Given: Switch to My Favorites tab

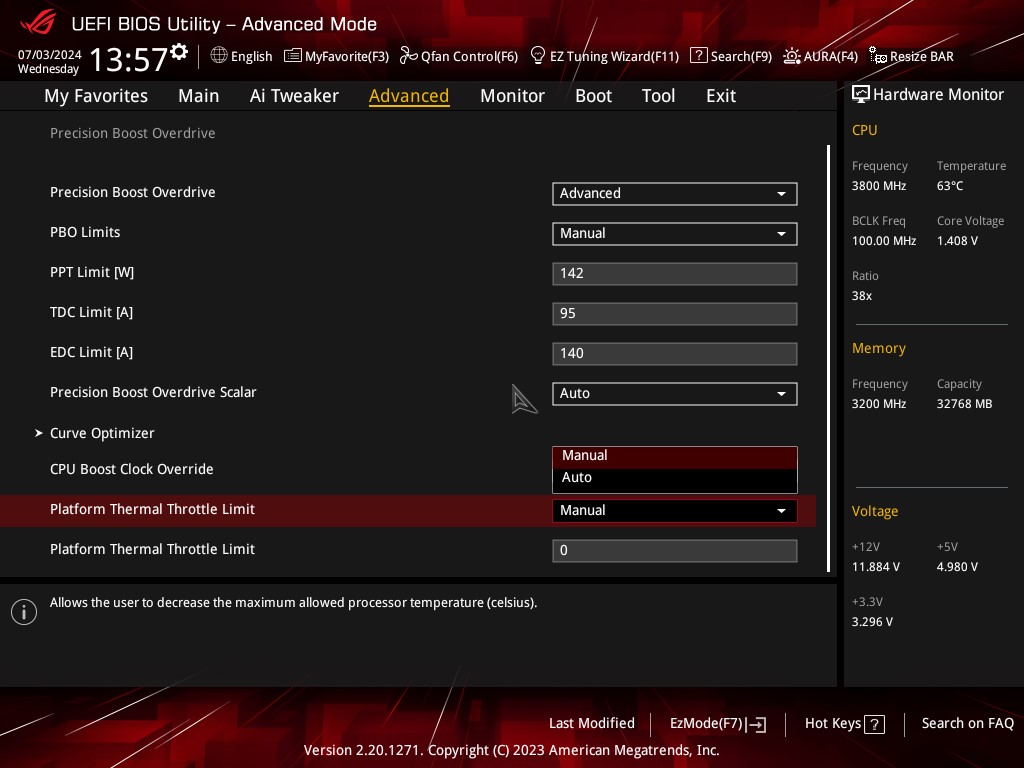Looking at the screenshot, I should [96, 96].
